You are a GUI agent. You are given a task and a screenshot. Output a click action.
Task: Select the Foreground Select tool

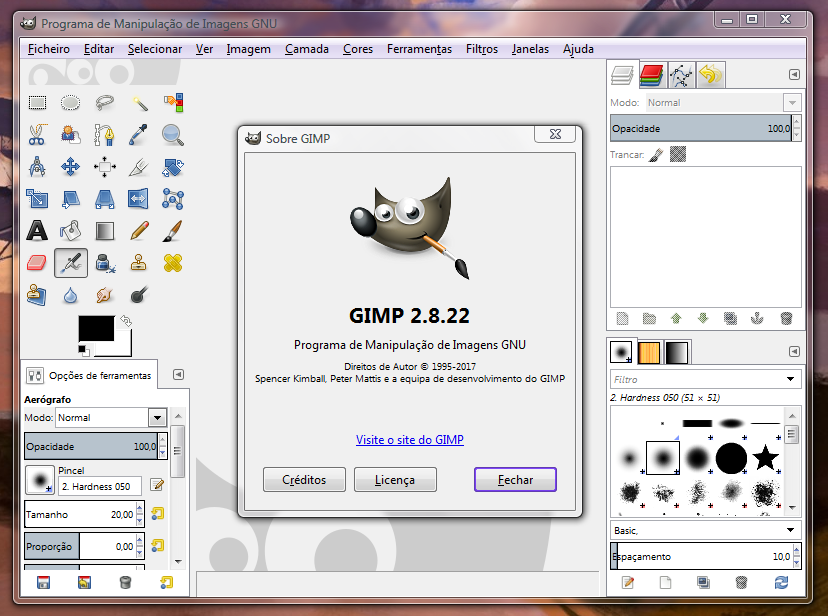click(x=70, y=135)
